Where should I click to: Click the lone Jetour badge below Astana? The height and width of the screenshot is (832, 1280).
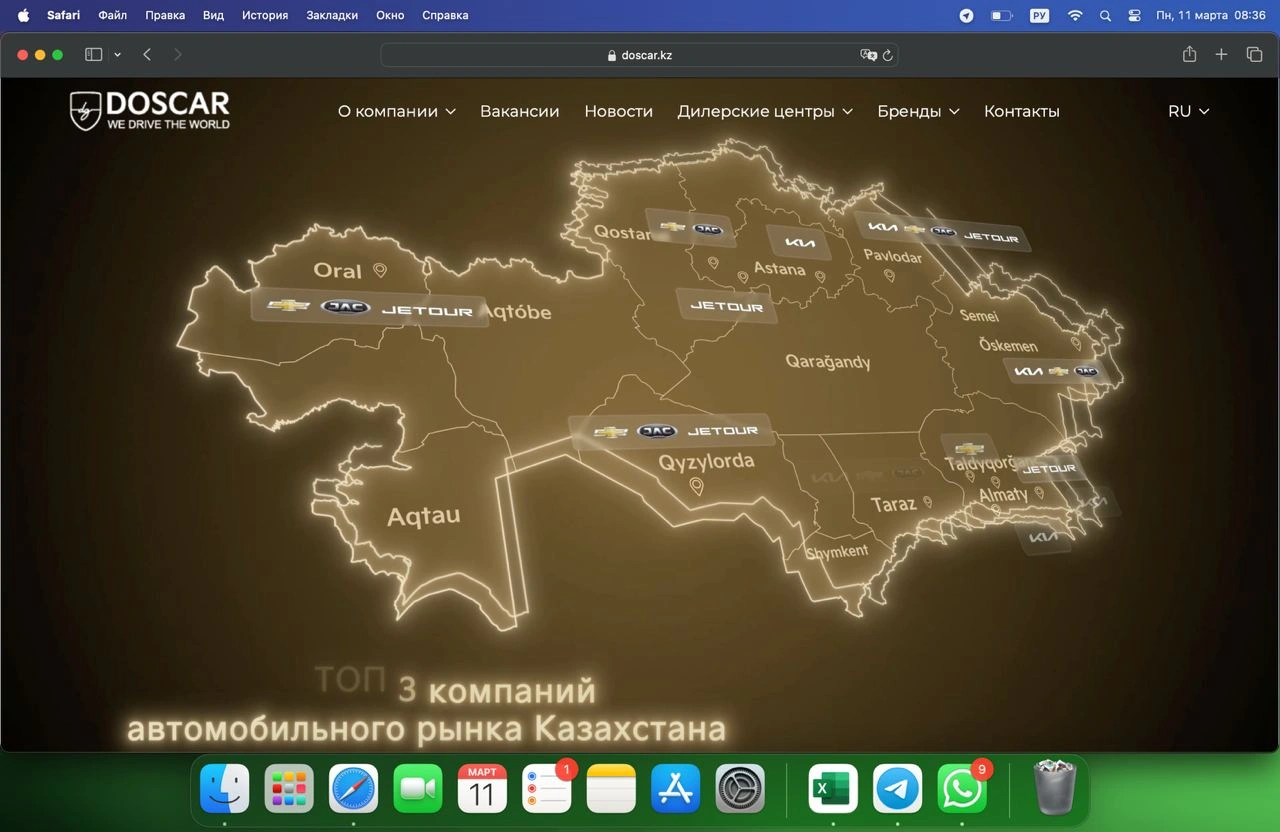point(727,306)
